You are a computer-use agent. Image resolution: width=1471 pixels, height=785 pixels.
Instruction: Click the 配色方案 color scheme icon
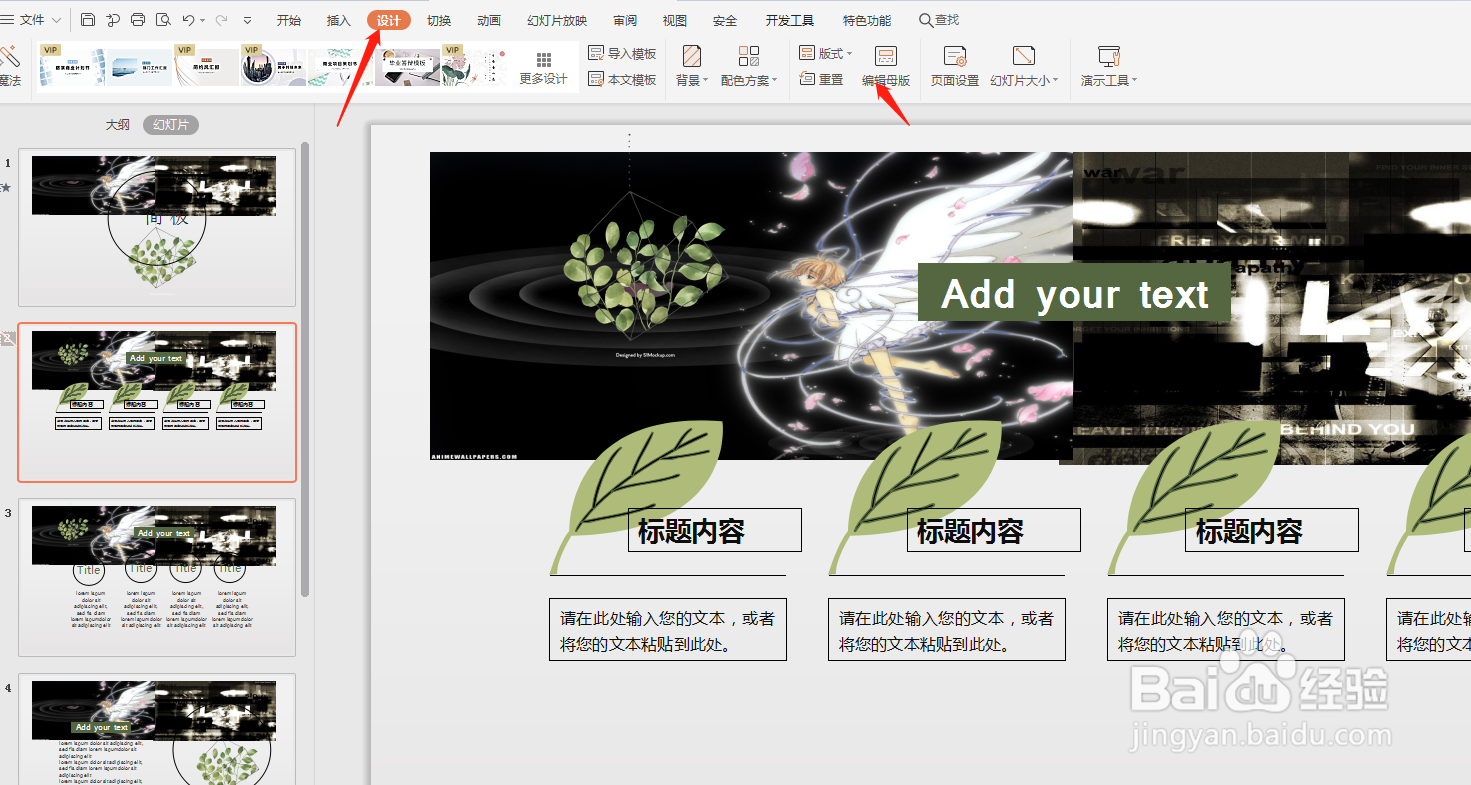coord(749,55)
